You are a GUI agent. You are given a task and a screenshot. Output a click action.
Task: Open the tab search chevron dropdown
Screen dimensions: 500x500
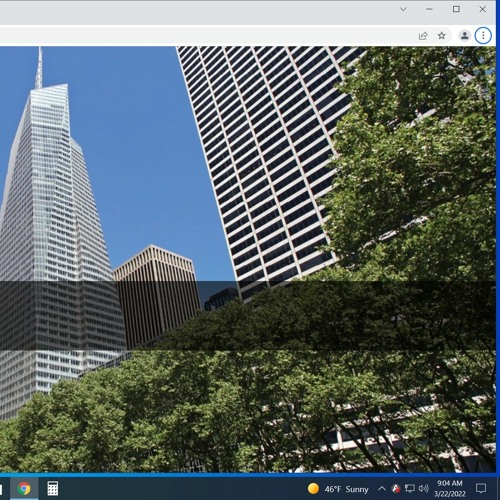[x=403, y=9]
